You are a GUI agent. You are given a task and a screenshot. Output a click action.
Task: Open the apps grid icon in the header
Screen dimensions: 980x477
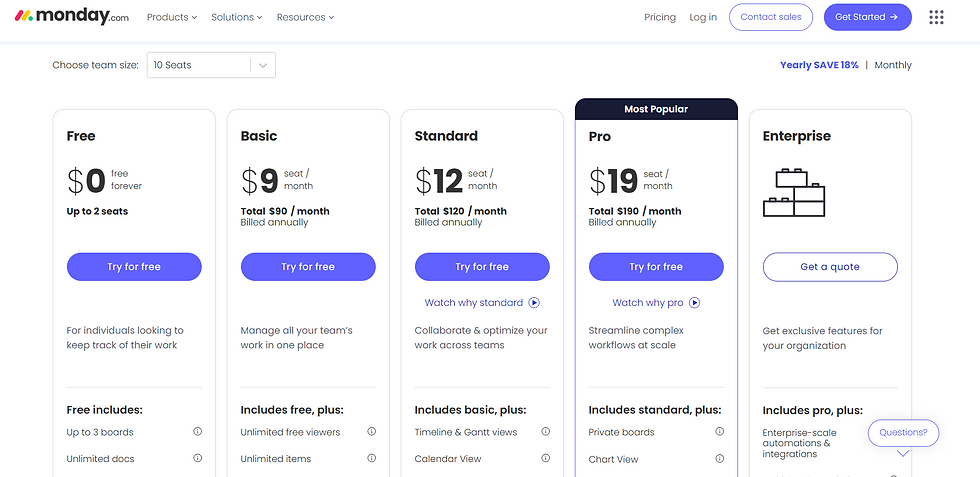tap(936, 18)
